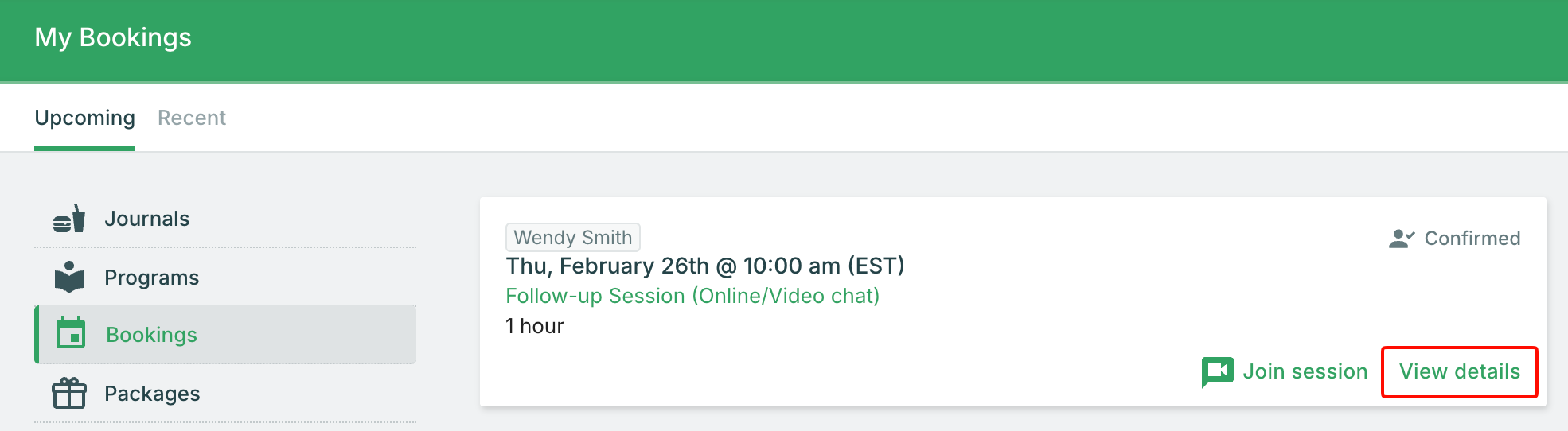Switch to the Upcoming tab
Viewport: 1568px width, 431px height.
pos(84,118)
